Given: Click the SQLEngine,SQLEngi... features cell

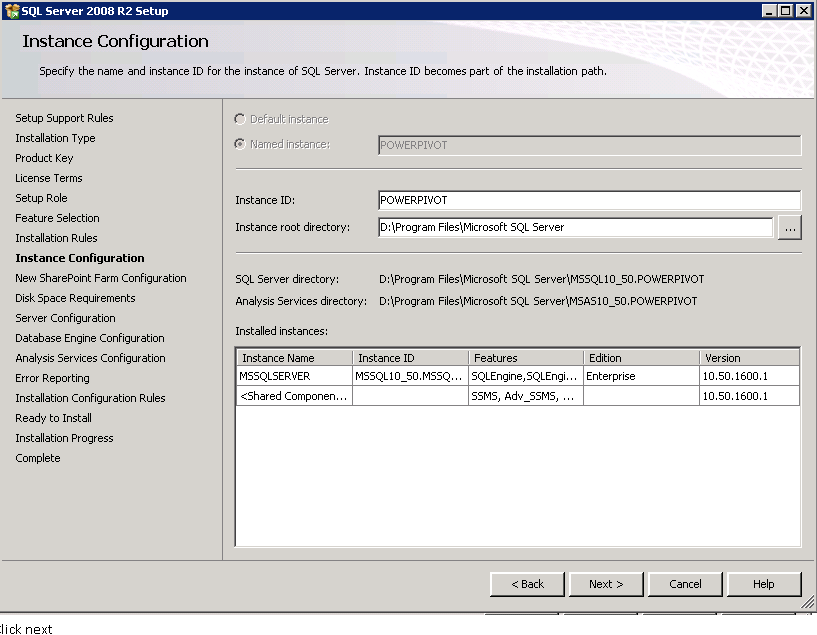Looking at the screenshot, I should click(526, 376).
